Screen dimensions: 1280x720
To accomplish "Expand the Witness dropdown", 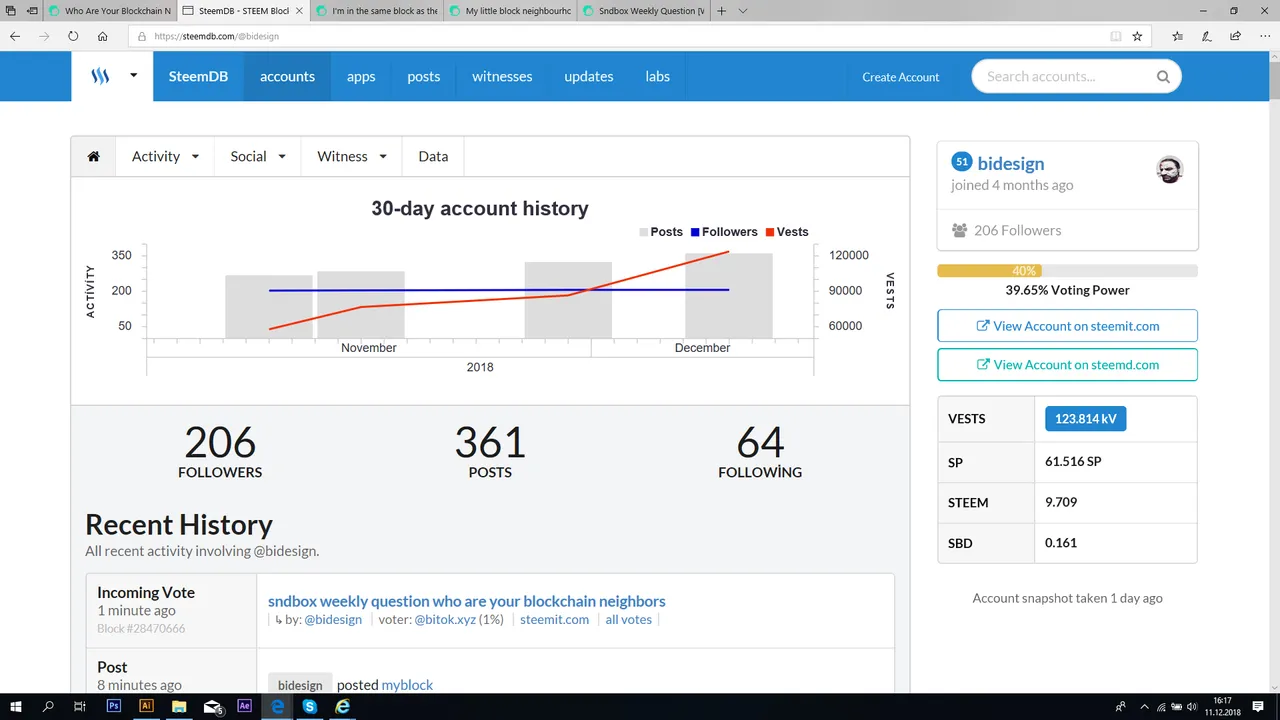I will [x=352, y=156].
